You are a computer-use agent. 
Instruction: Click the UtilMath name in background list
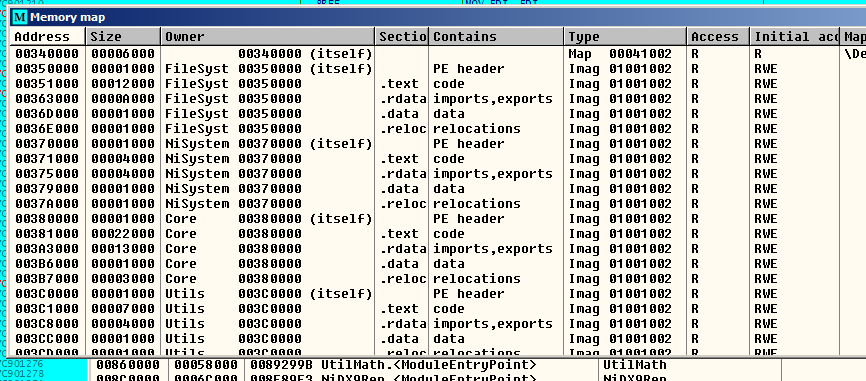635,365
